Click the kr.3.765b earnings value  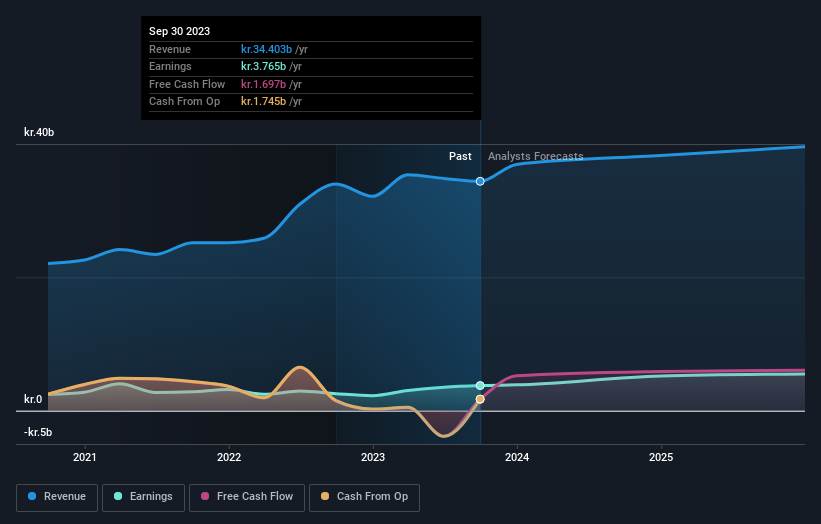[x=263, y=66]
